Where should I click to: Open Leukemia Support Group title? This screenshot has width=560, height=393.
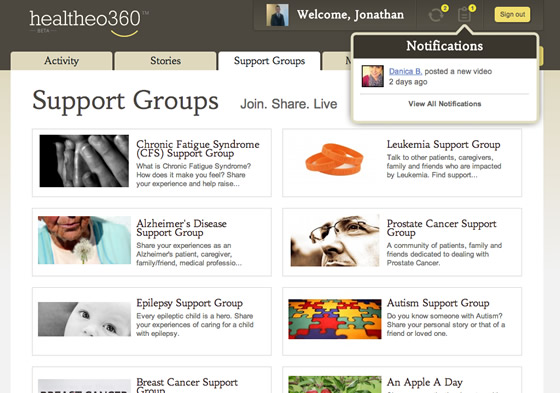click(x=443, y=144)
